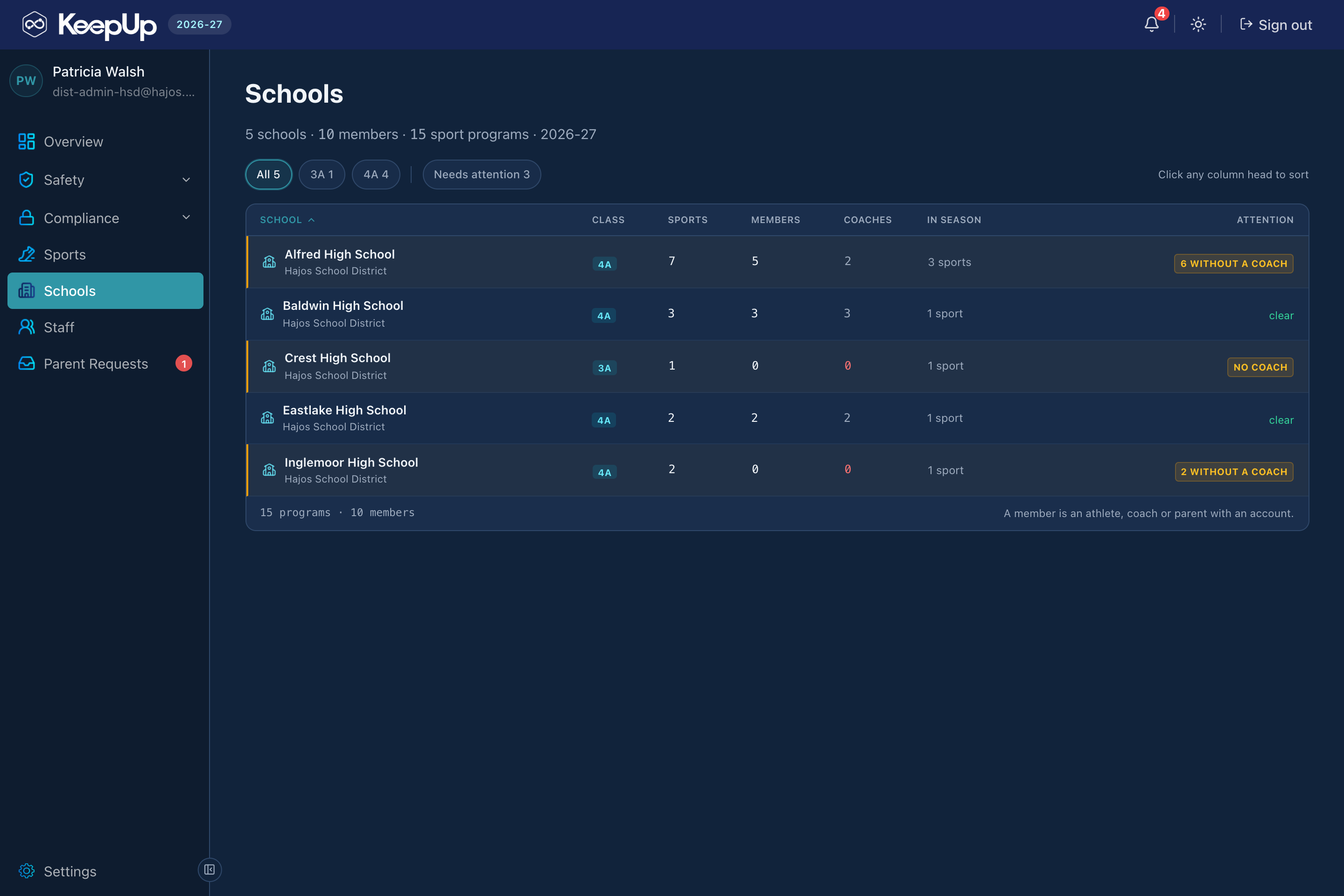
Task: Open the notifications bell
Action: point(1151,25)
